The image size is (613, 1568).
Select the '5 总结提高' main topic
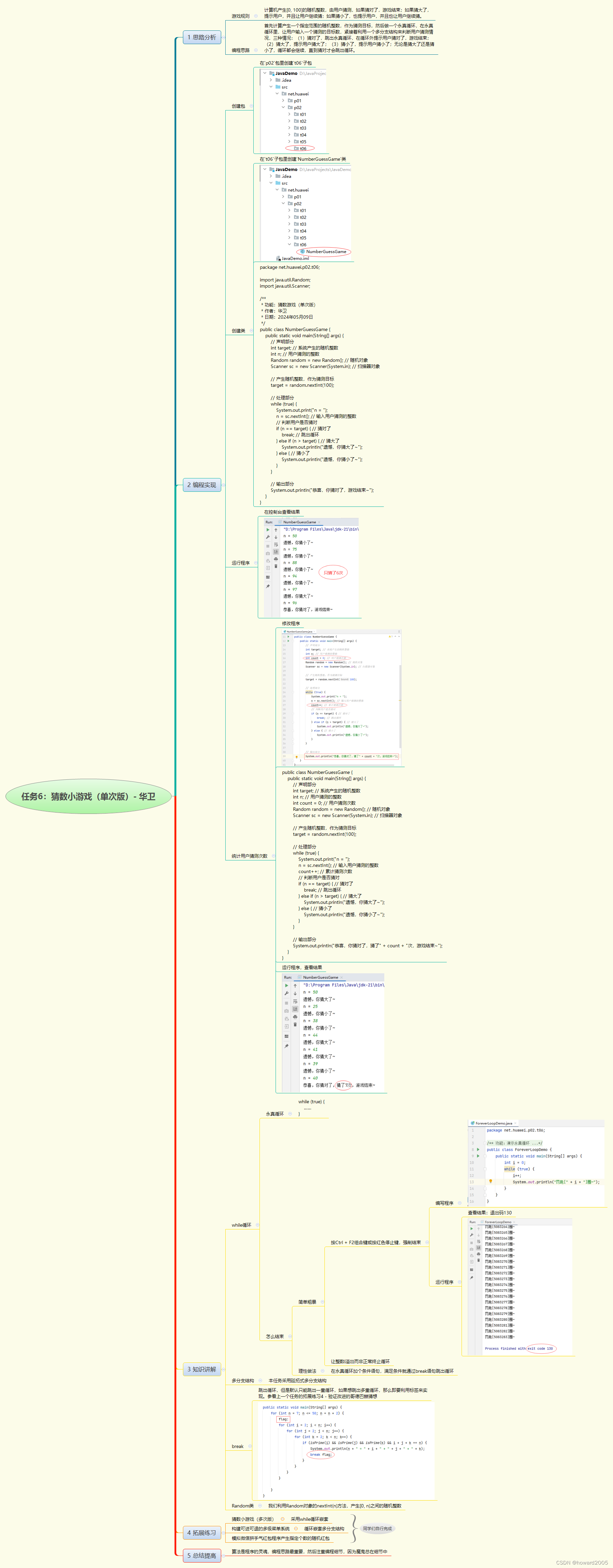201,1555
